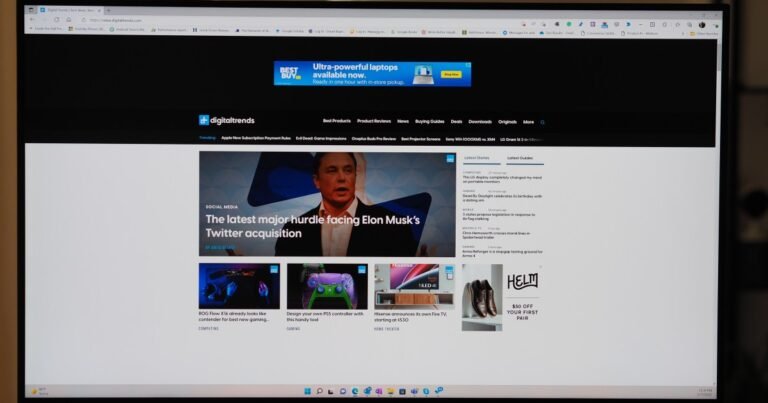The height and width of the screenshot is (403, 768).
Task: Go to the Deals section
Action: tap(456, 121)
